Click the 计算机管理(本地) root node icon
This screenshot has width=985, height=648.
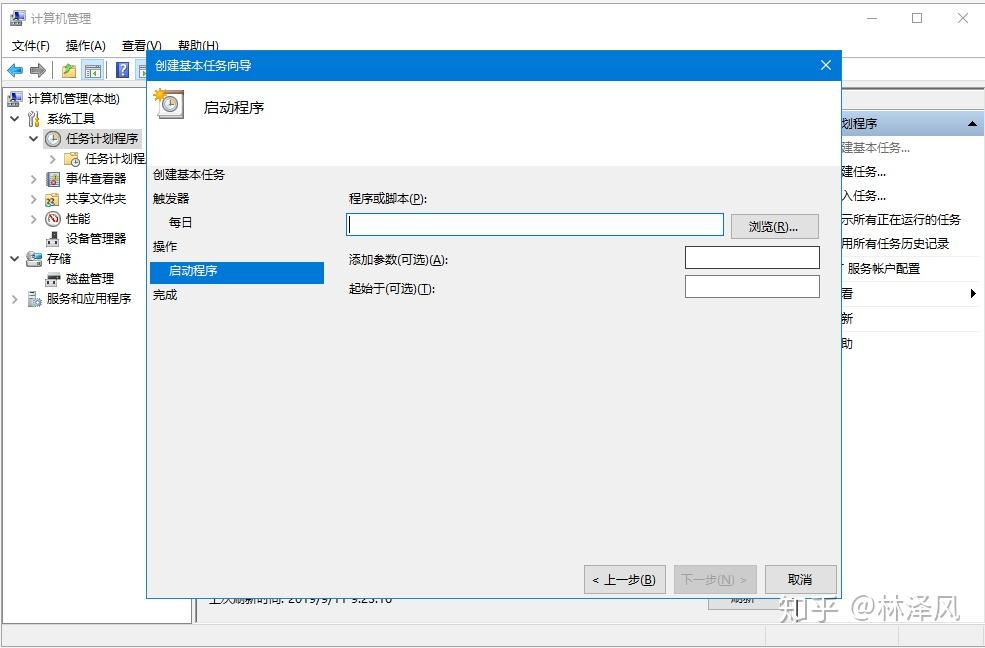[15, 99]
